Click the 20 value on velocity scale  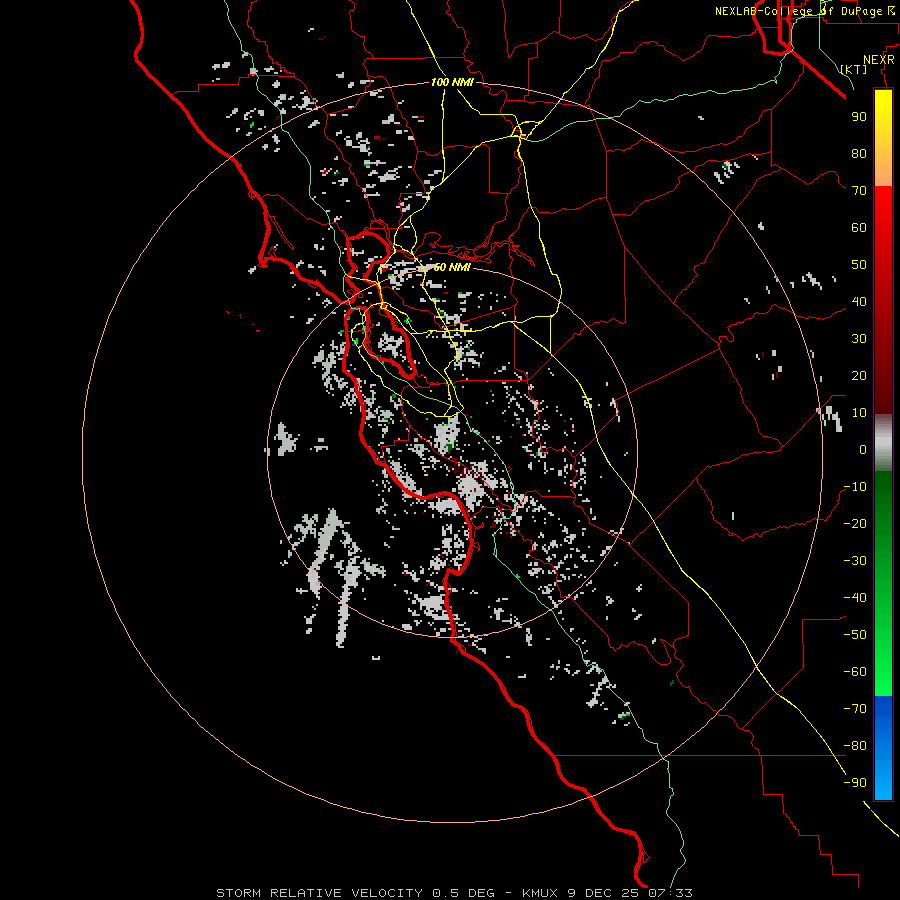[x=859, y=376]
